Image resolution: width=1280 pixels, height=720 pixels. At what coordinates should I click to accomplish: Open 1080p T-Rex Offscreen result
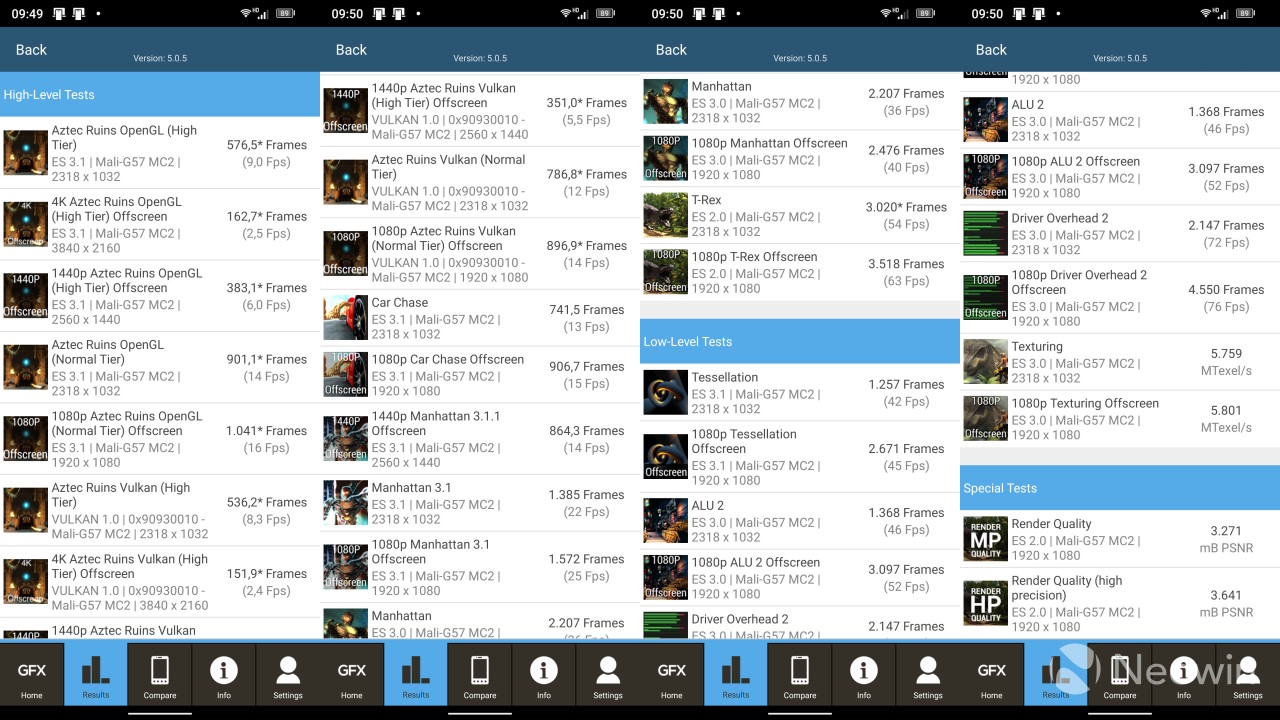click(x=800, y=272)
